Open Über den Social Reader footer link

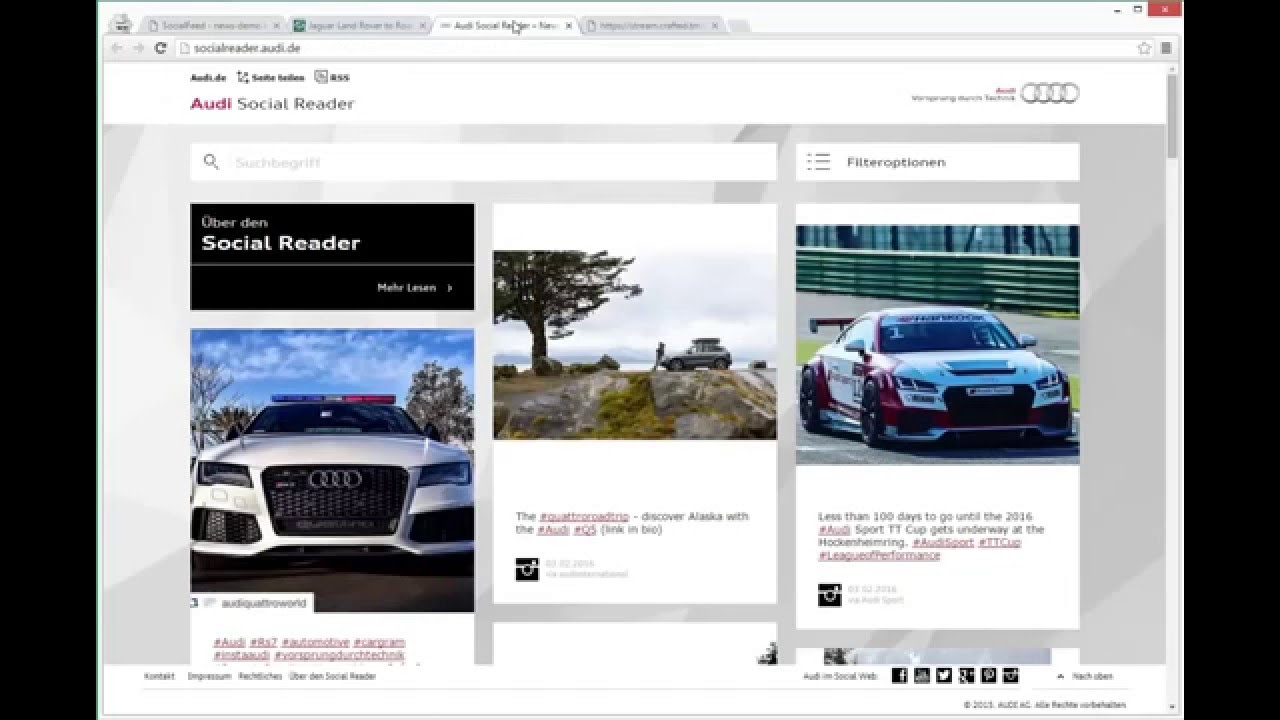[x=332, y=677]
